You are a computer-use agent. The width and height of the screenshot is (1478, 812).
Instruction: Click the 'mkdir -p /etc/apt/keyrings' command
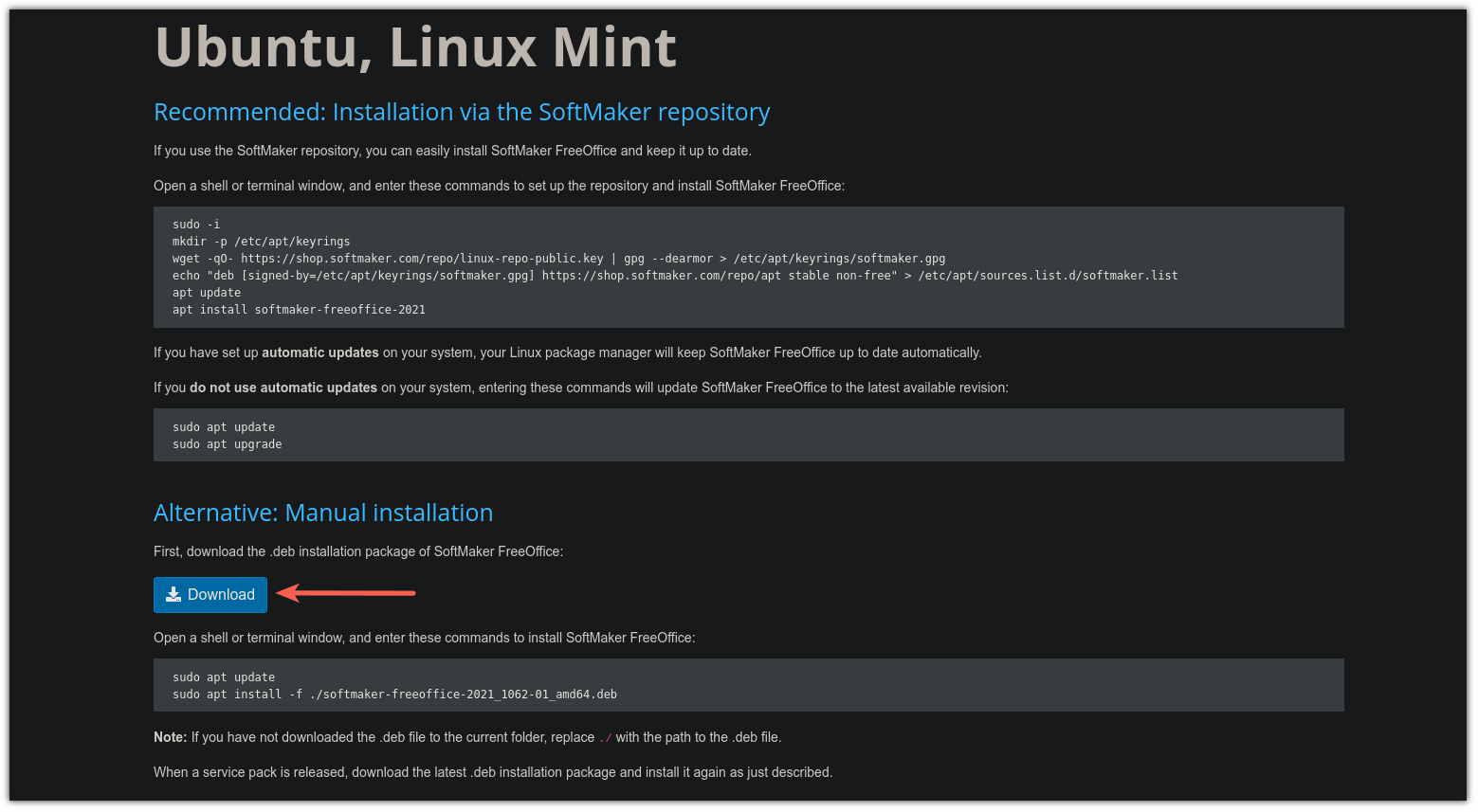[x=261, y=241]
